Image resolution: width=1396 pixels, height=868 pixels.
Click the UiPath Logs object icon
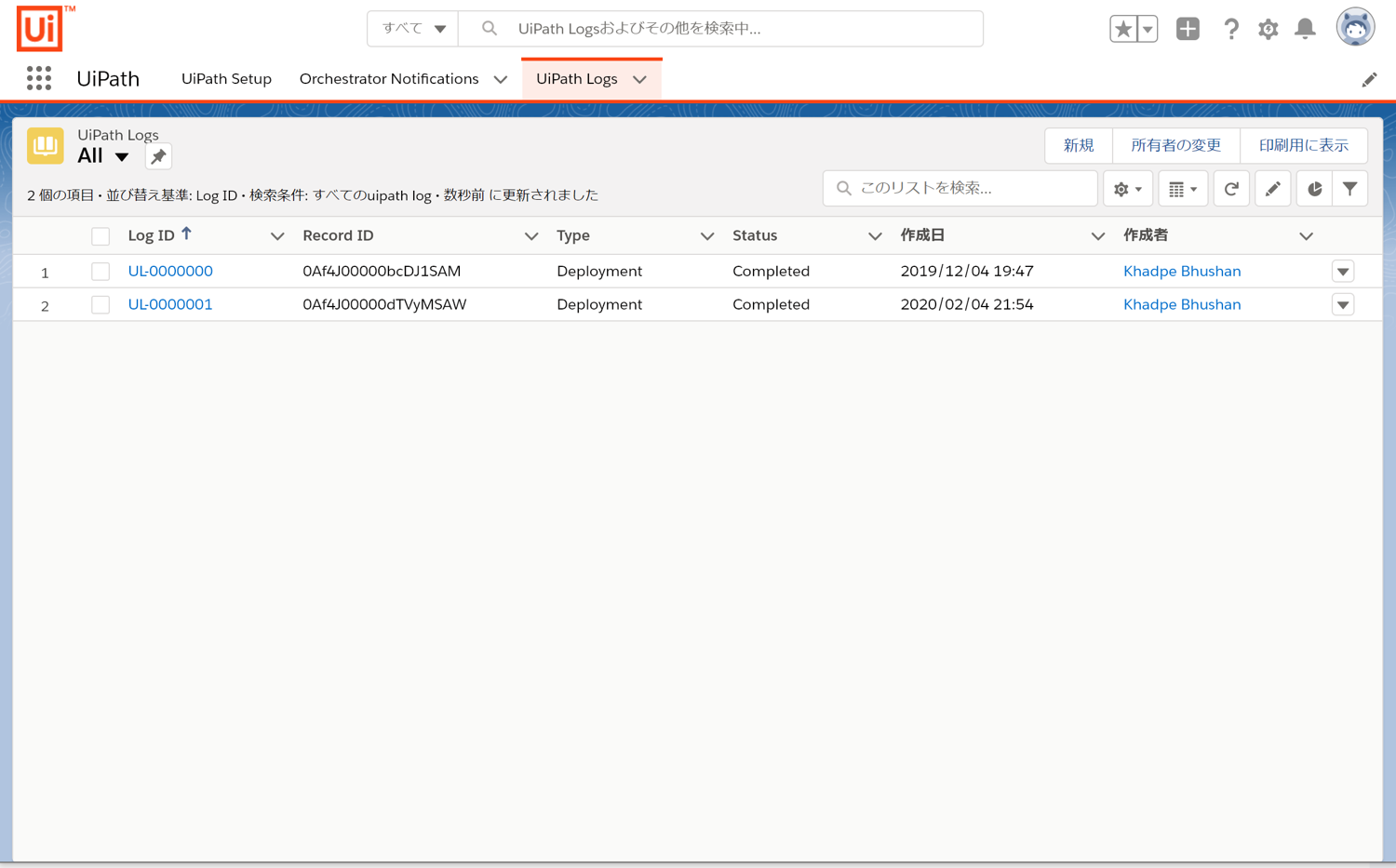pyautogui.click(x=45, y=146)
